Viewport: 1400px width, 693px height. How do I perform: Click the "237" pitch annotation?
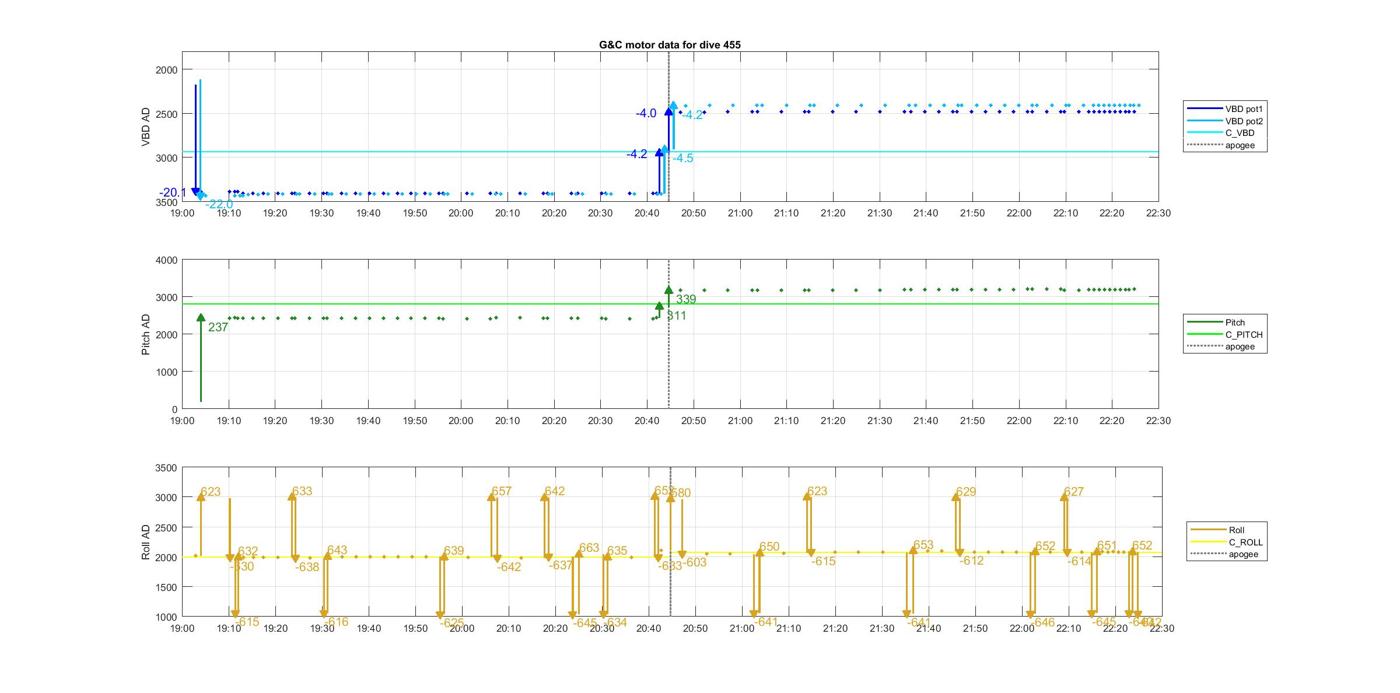pyautogui.click(x=218, y=327)
